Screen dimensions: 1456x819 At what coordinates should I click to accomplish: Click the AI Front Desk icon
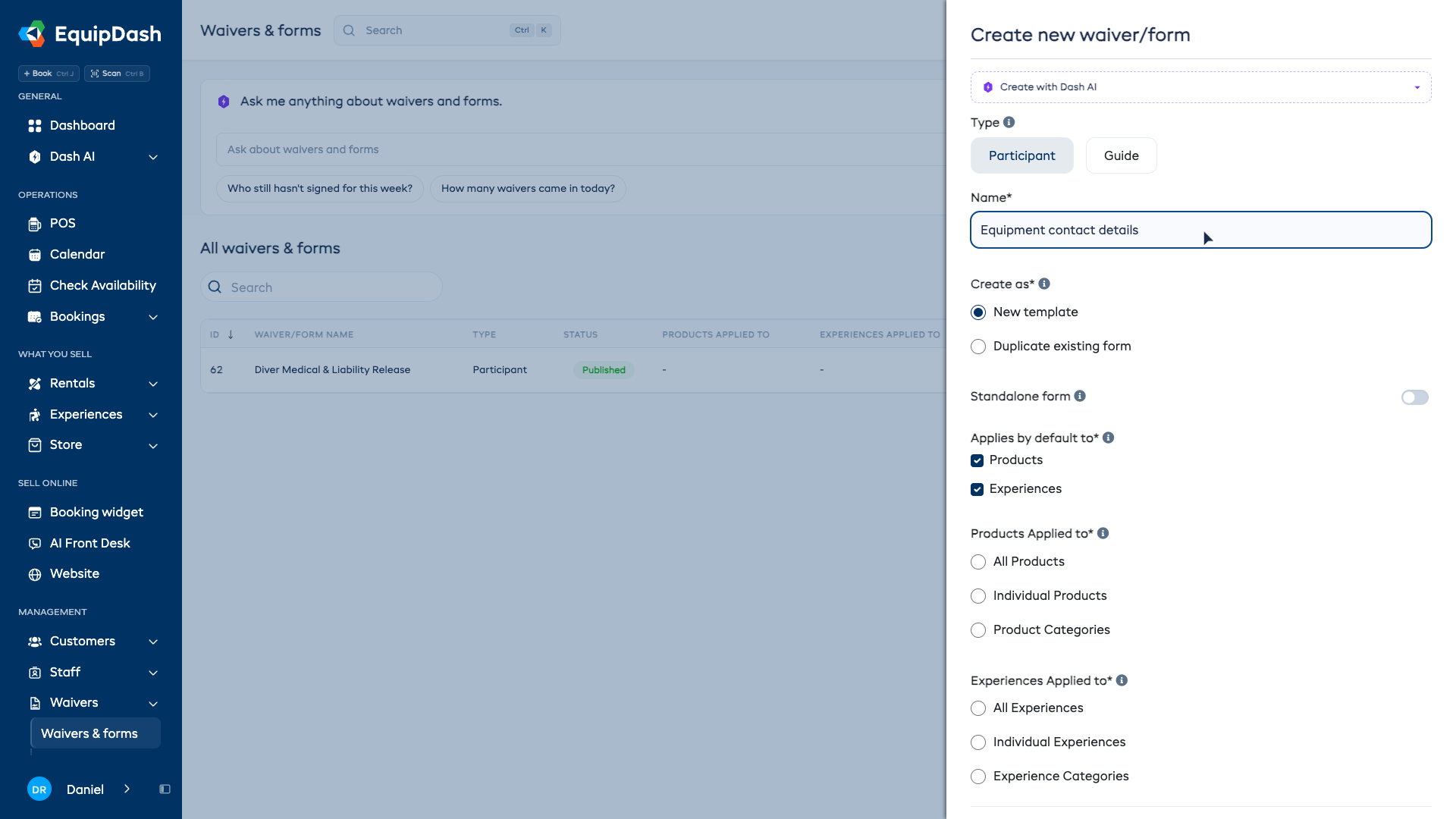pos(35,544)
